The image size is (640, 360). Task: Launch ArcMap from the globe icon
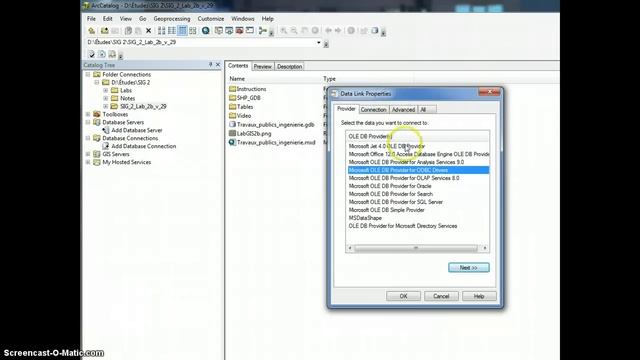click(206, 31)
